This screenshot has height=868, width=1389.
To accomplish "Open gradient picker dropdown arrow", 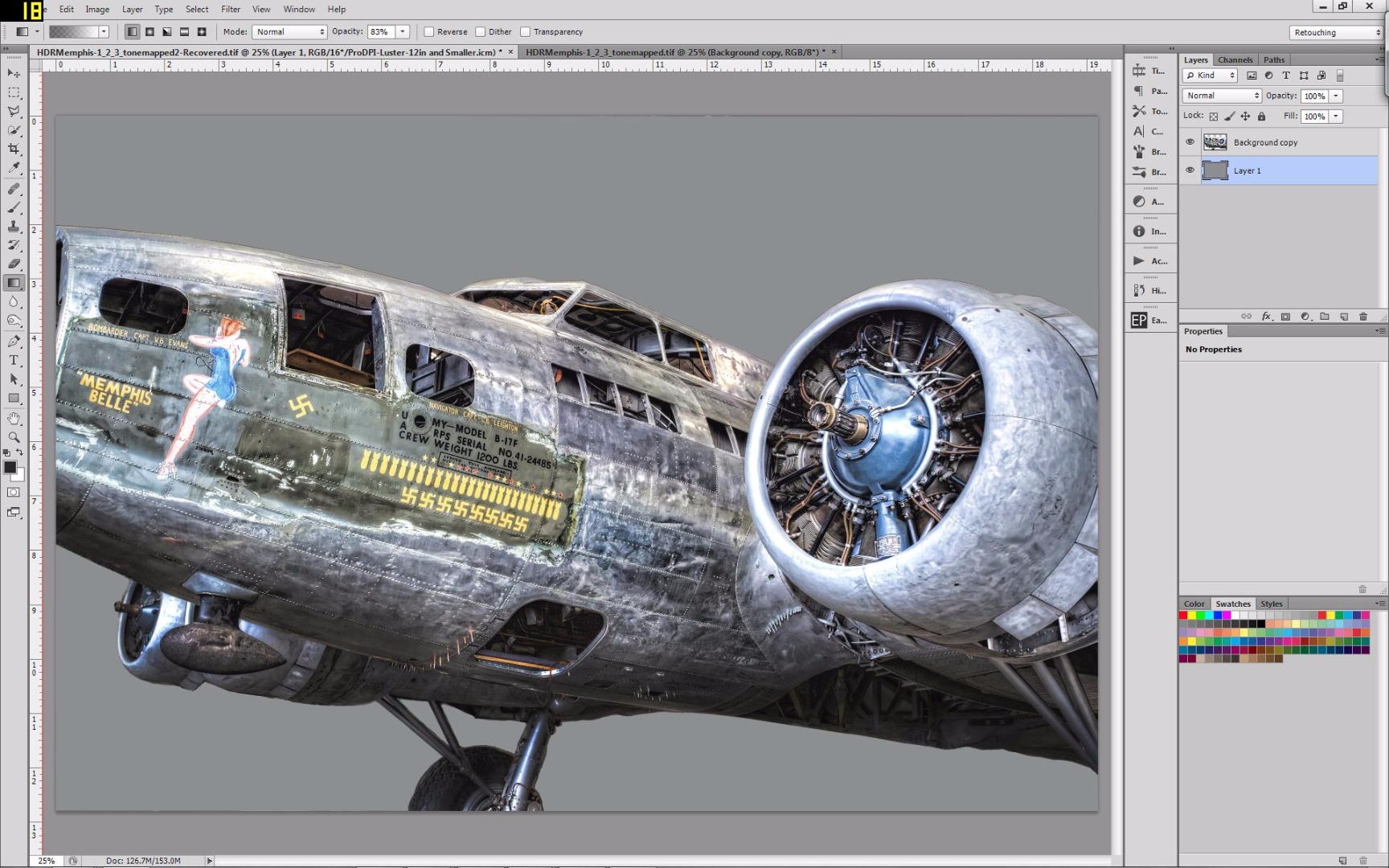I will [104, 32].
